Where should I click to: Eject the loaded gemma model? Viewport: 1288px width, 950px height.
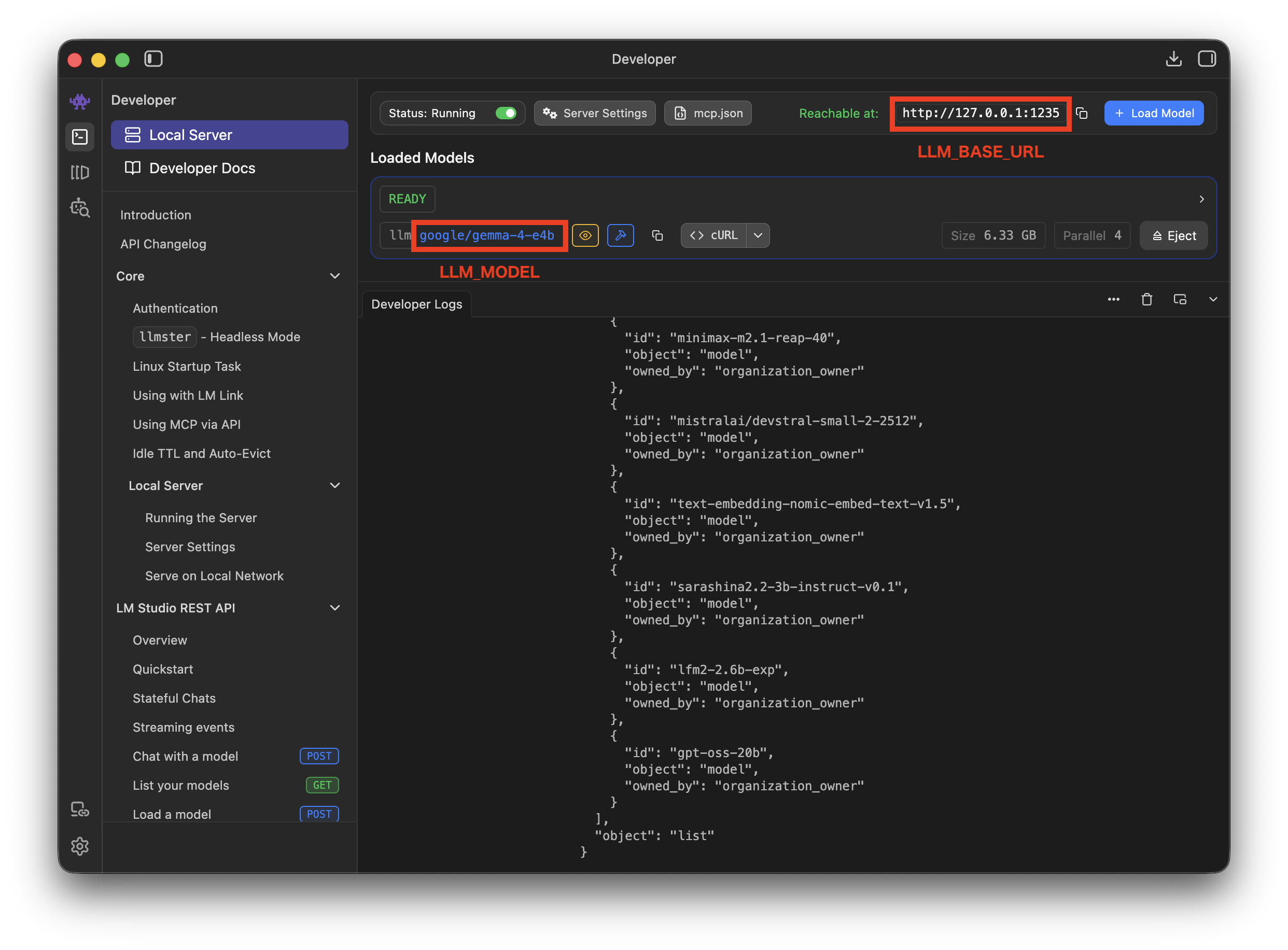click(1173, 236)
